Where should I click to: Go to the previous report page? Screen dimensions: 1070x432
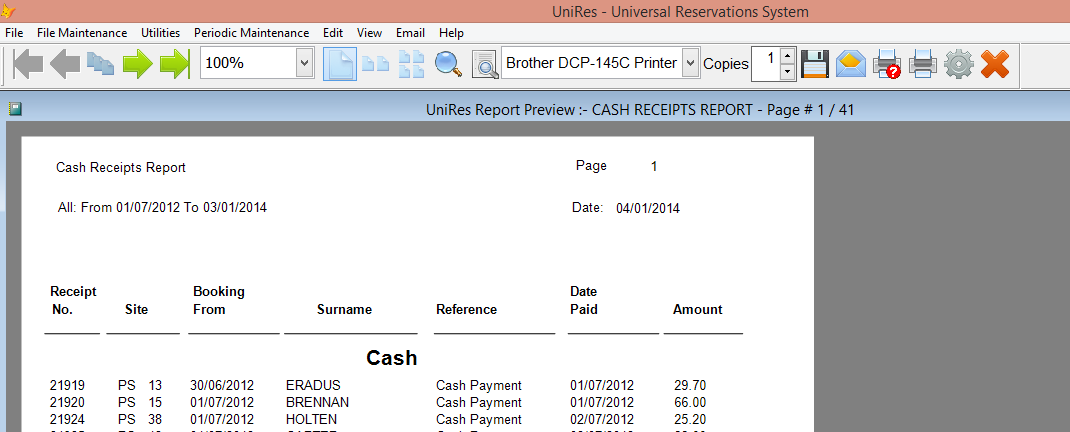65,64
